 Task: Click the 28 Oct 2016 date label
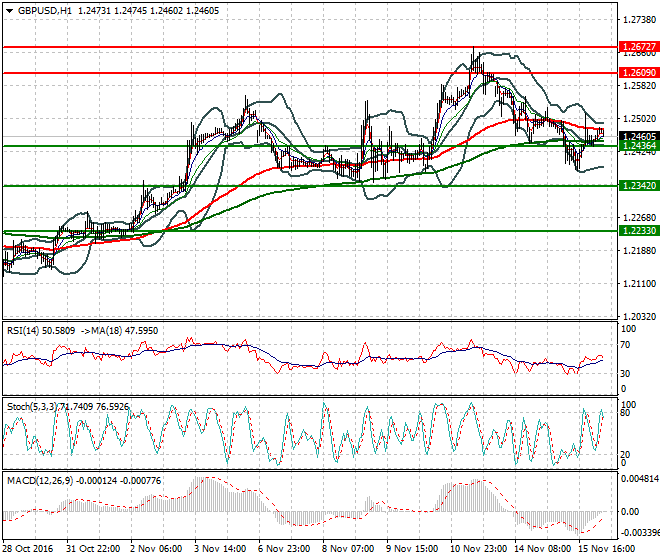pyautogui.click(x=28, y=549)
